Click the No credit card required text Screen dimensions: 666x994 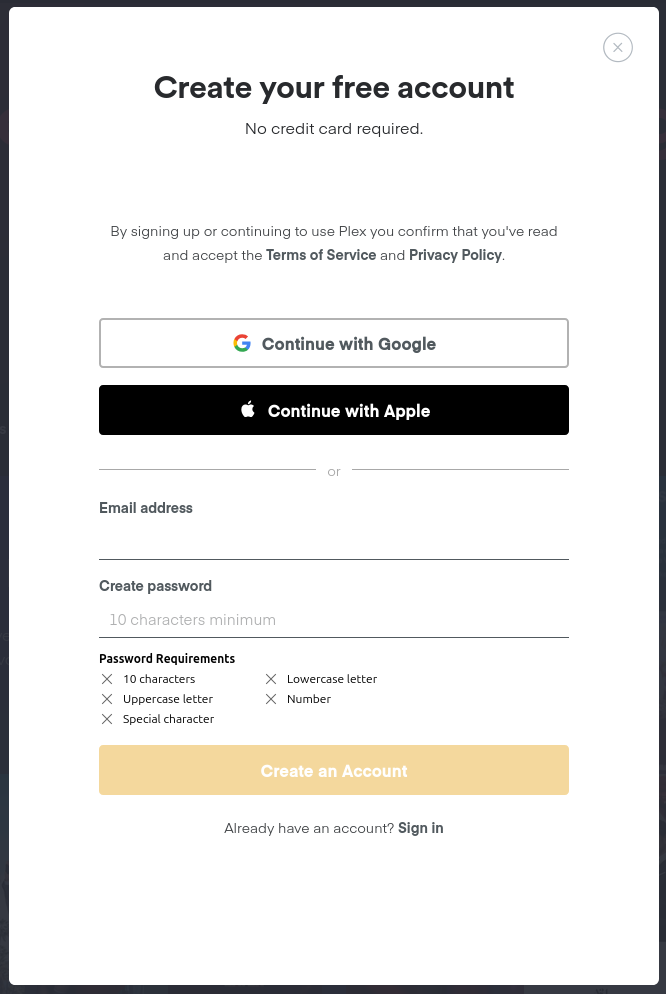334,129
